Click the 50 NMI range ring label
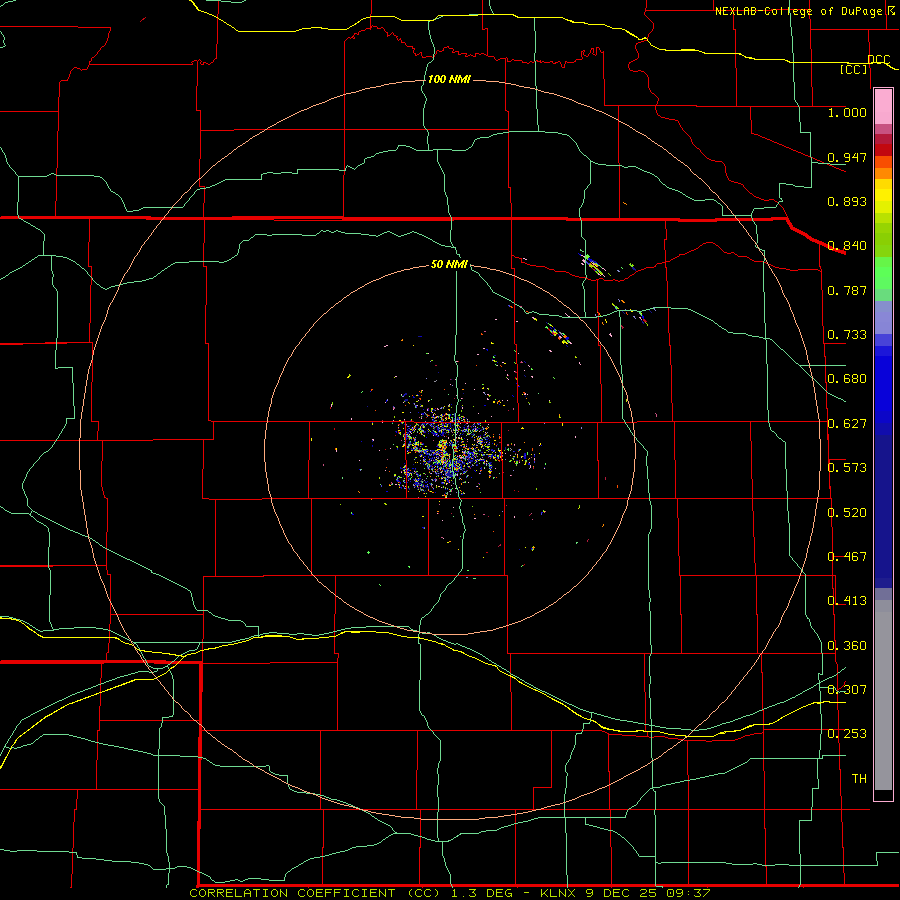The width and height of the screenshot is (900, 900). click(x=449, y=264)
